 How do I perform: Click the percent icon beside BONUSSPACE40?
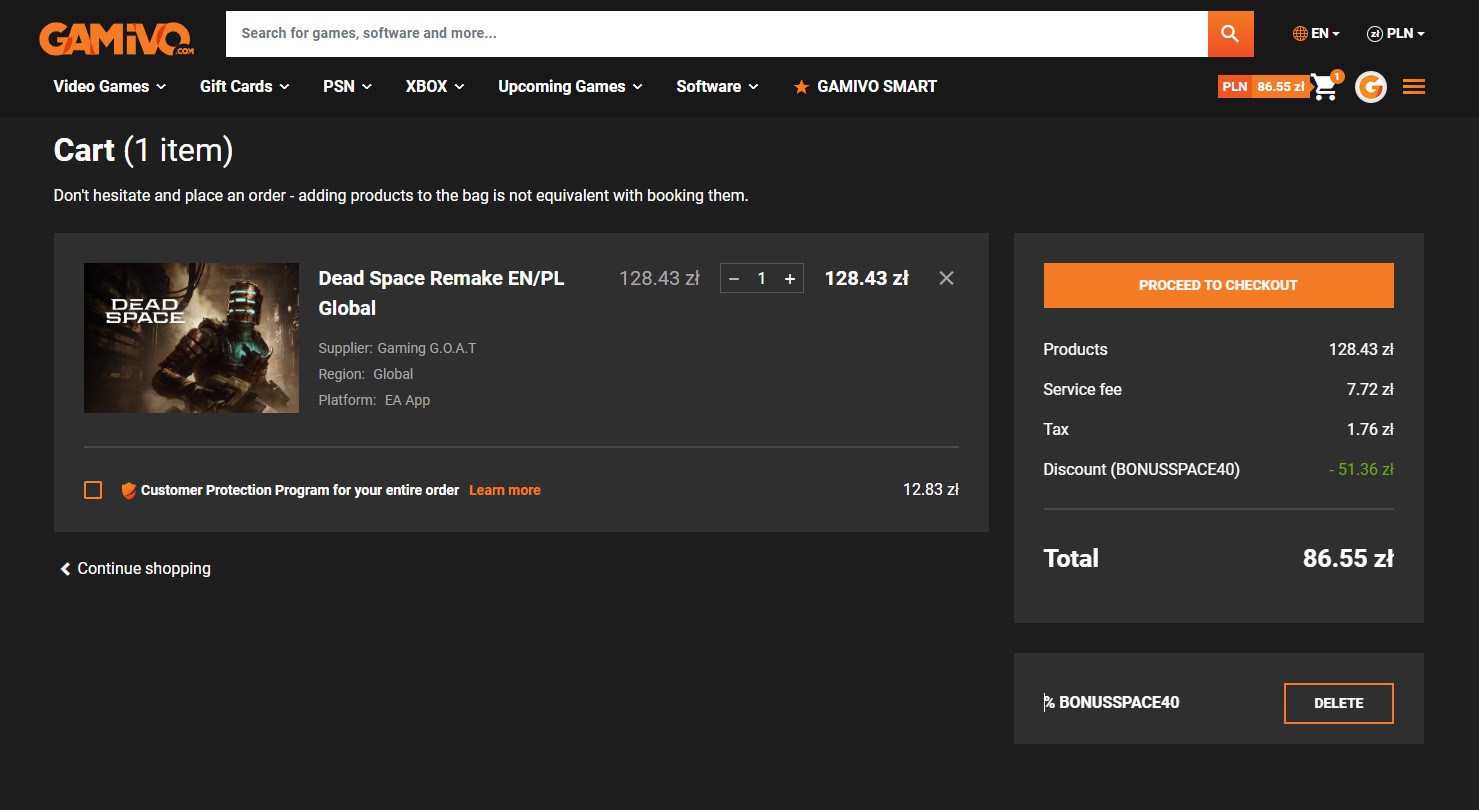click(x=1049, y=702)
